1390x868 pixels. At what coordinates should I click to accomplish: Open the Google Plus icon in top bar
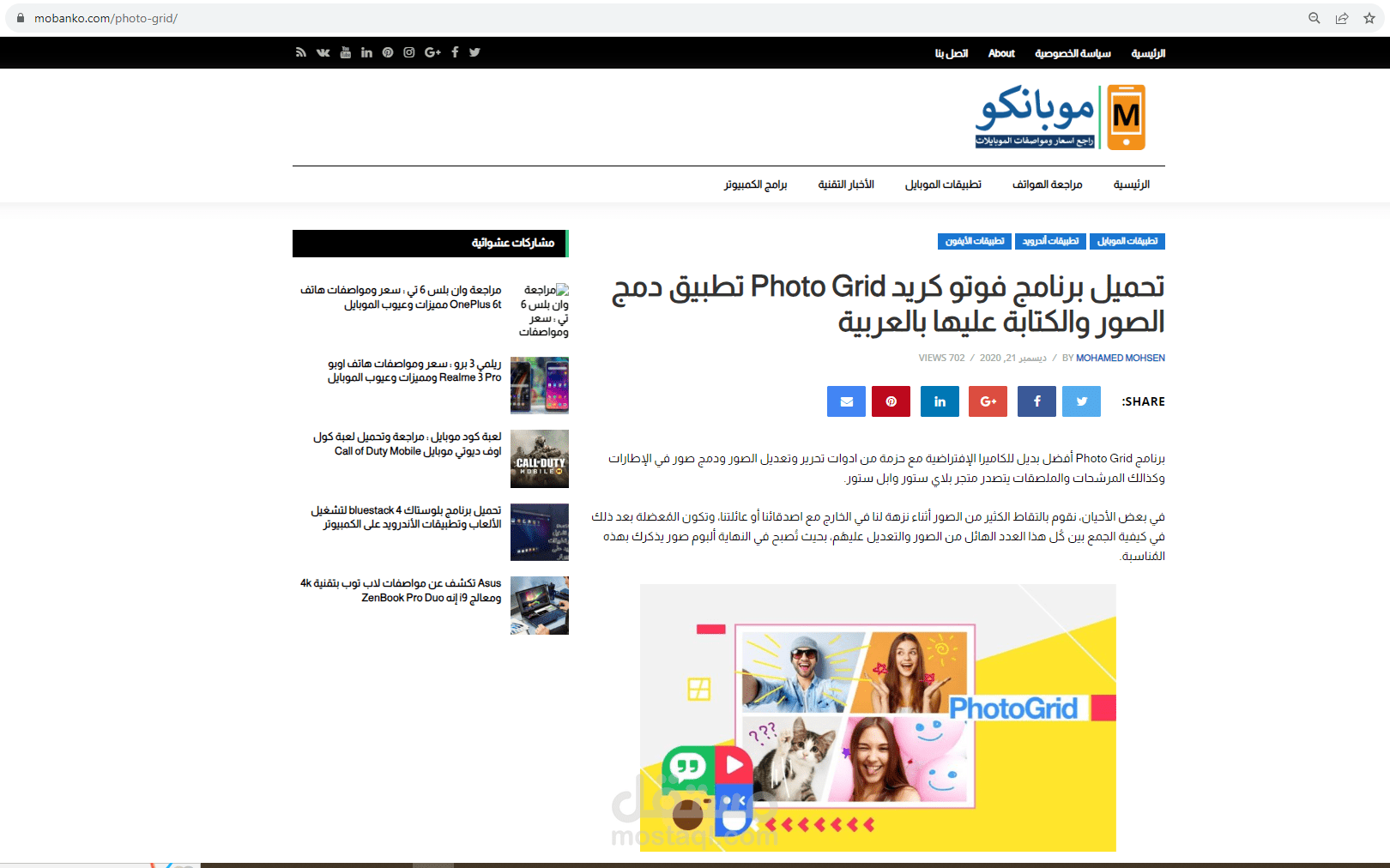(x=432, y=52)
